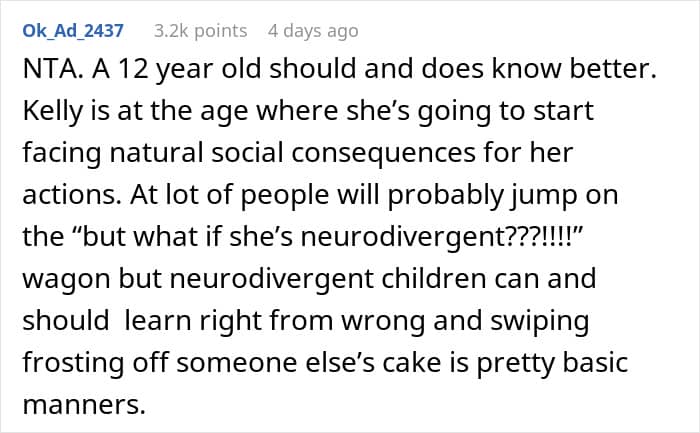Click the phrase 'natural social consequences'
The width and height of the screenshot is (700, 433).
[x=292, y=153]
